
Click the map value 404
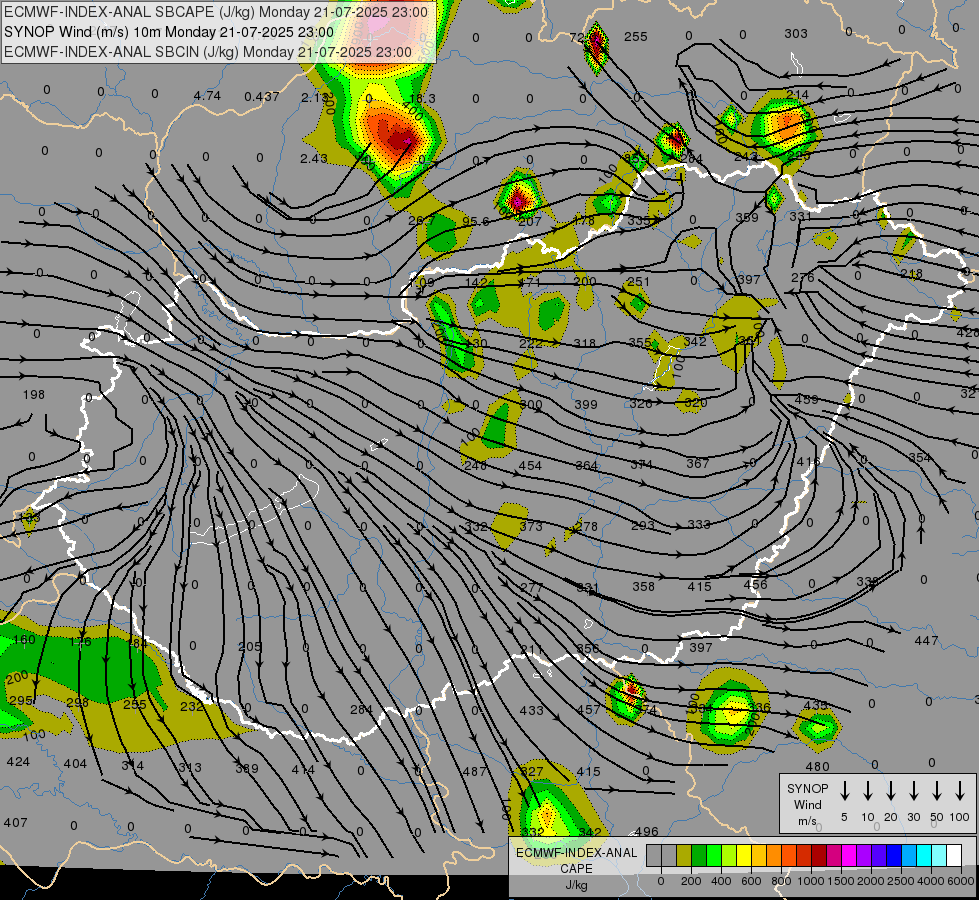pos(76,763)
